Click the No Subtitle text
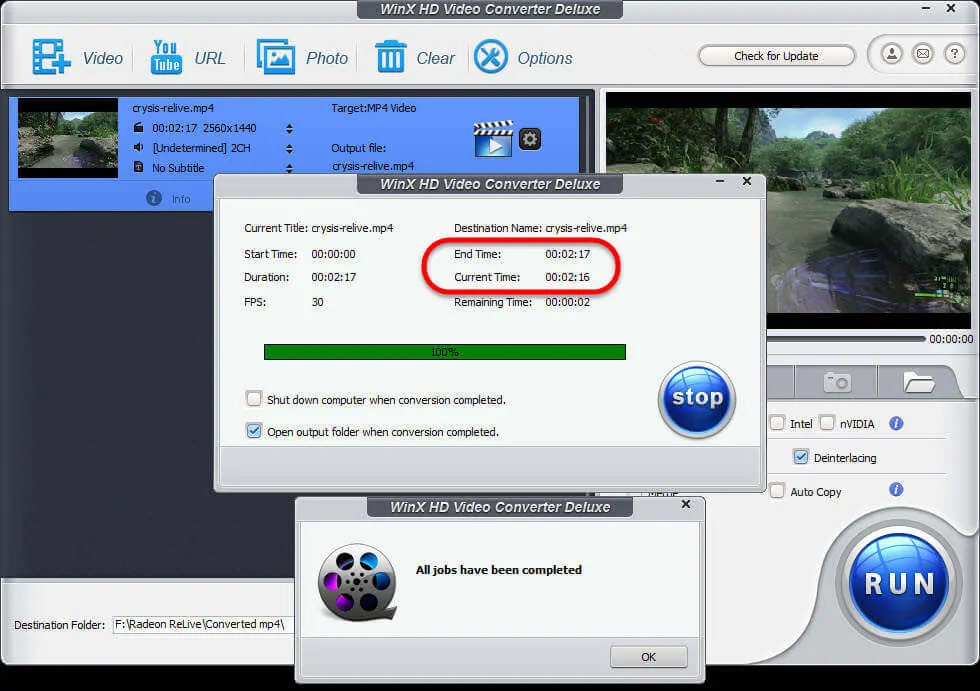This screenshot has width=980, height=691. click(x=178, y=167)
